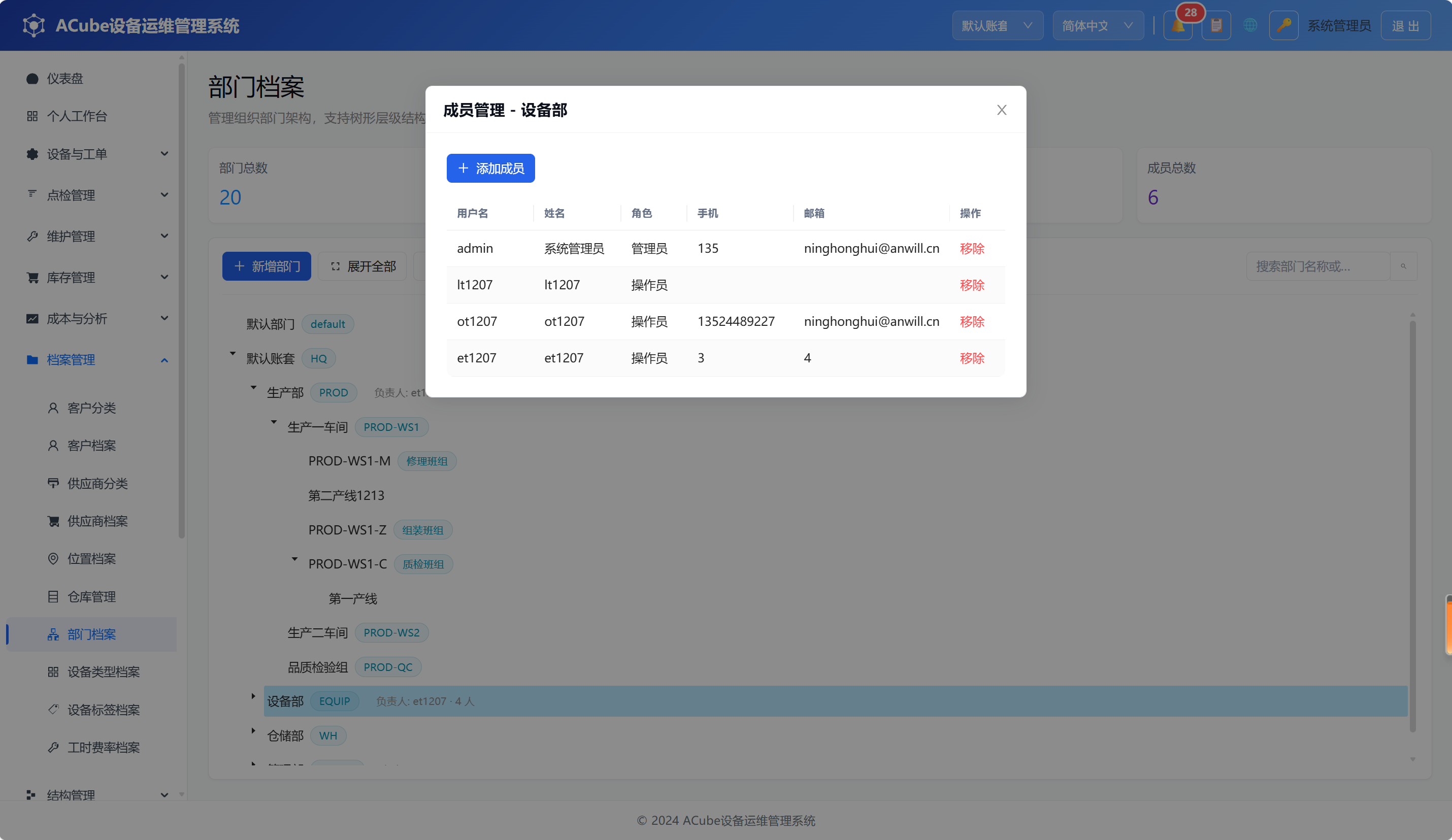Open 客户分类 in sidebar
1452x840 pixels.
tap(92, 408)
